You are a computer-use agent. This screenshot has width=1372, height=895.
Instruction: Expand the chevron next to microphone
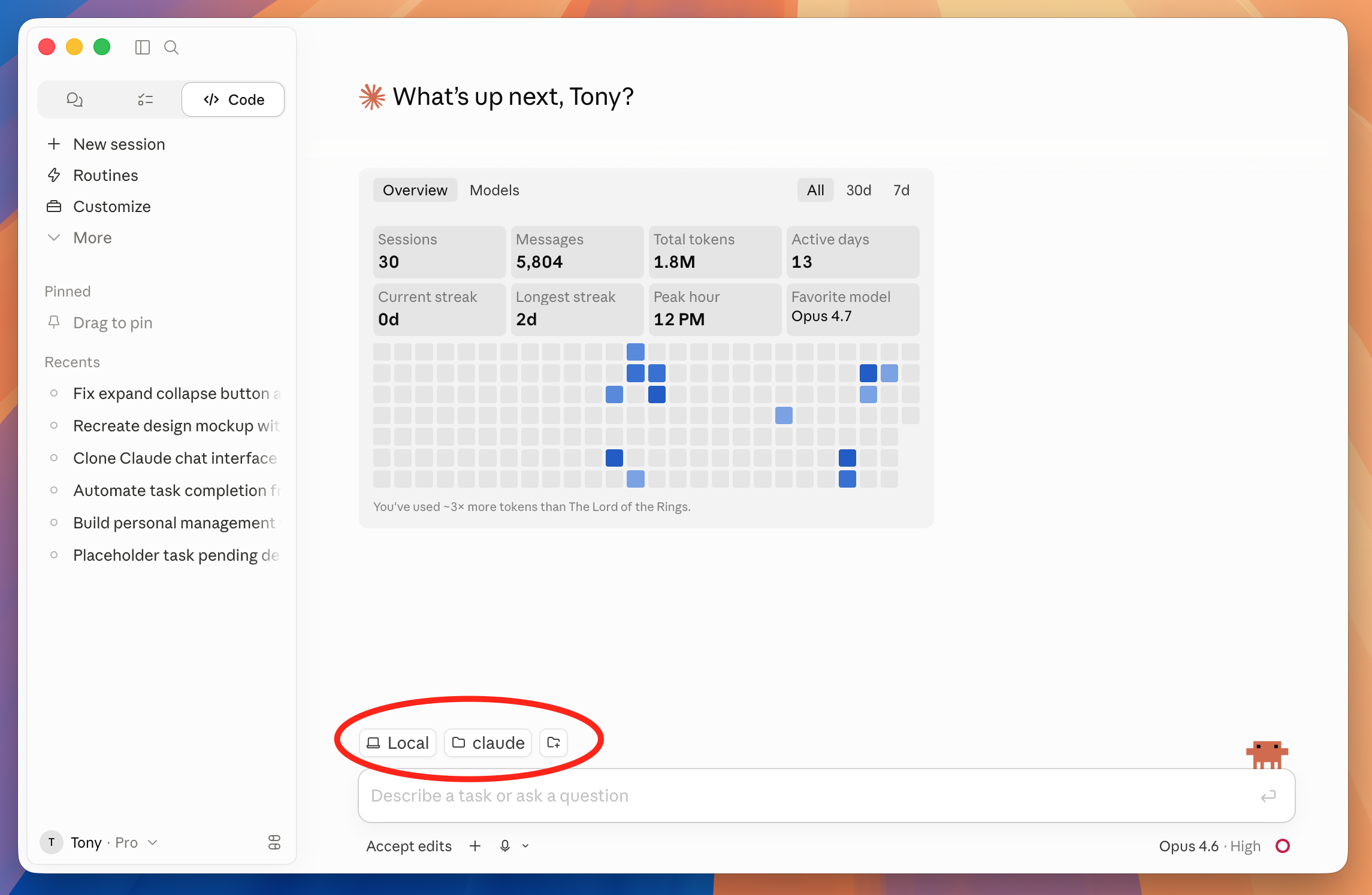point(525,846)
